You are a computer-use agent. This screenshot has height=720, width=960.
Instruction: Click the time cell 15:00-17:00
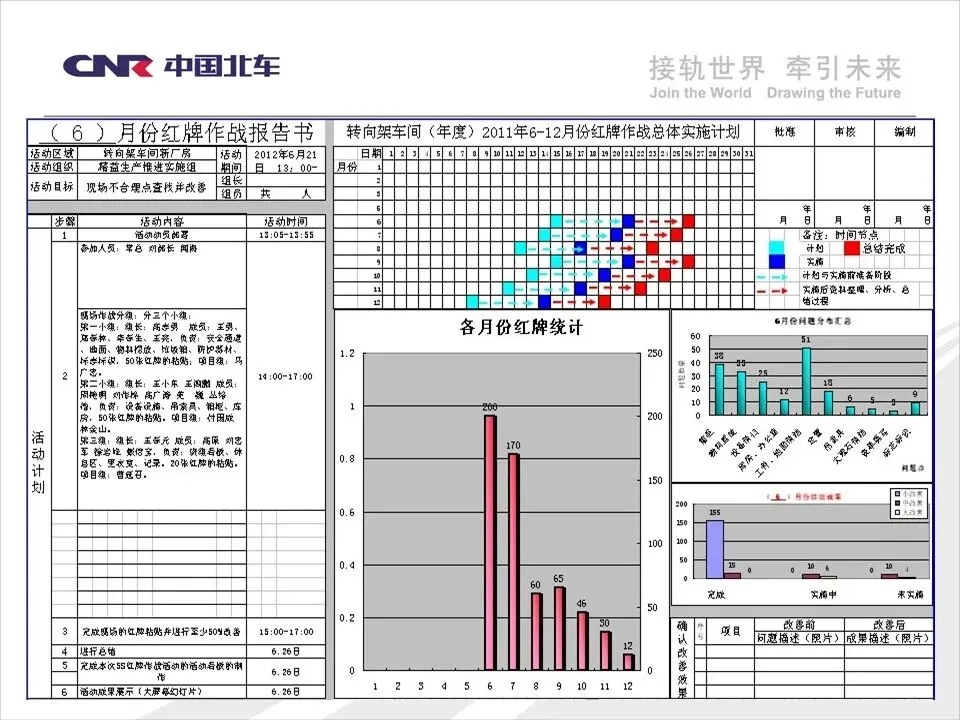click(286, 632)
